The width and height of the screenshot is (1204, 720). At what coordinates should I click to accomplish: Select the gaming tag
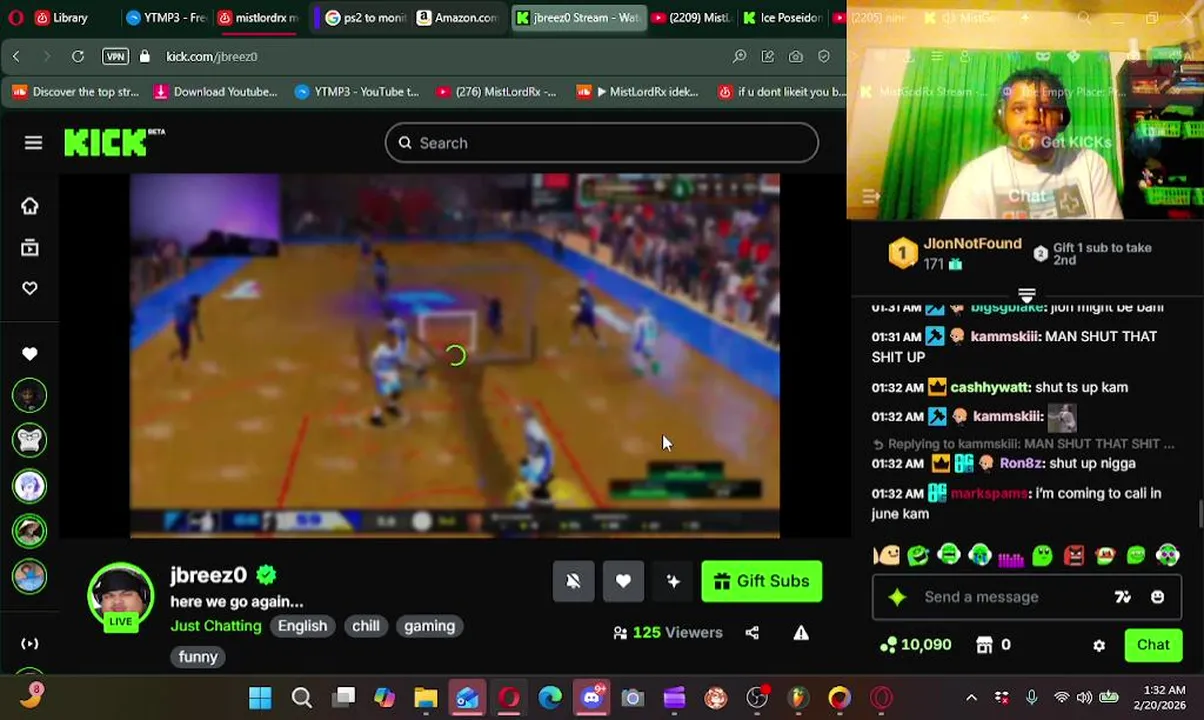(x=429, y=626)
